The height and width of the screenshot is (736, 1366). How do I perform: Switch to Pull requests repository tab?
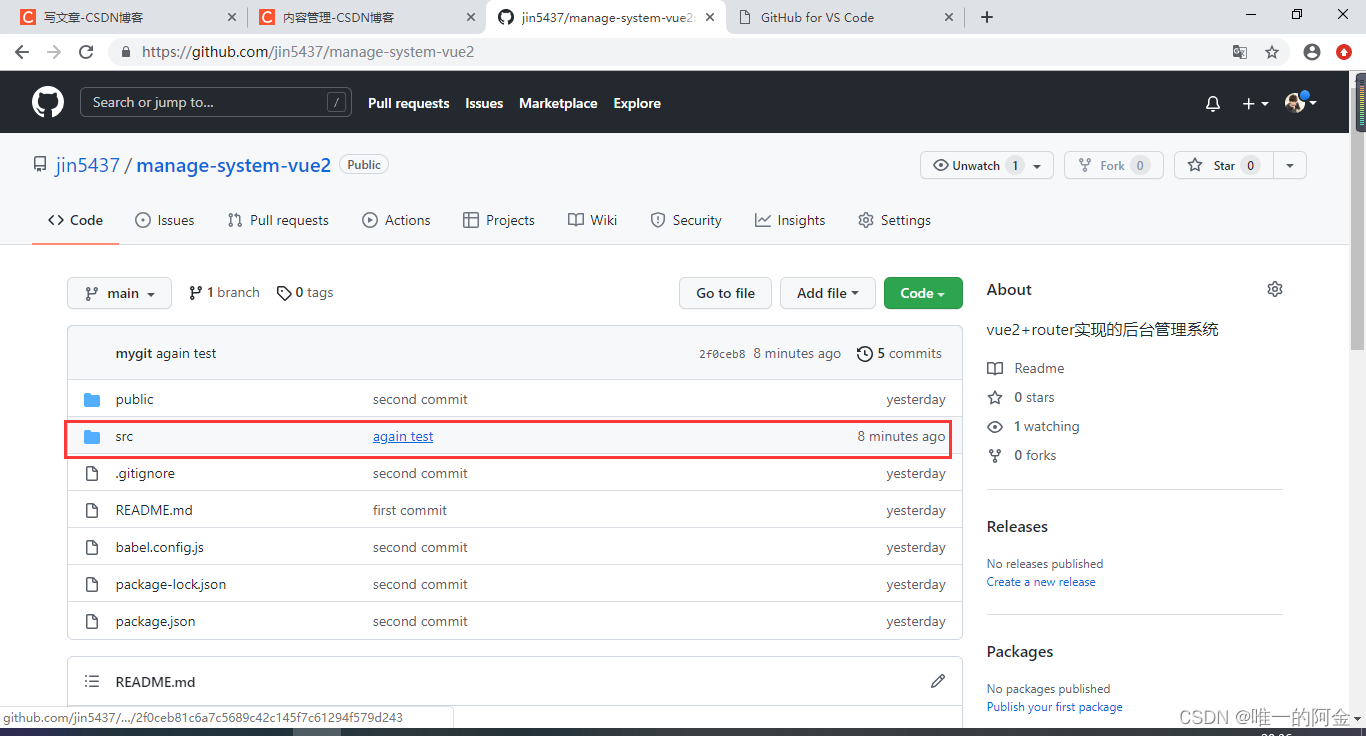pyautogui.click(x=278, y=220)
